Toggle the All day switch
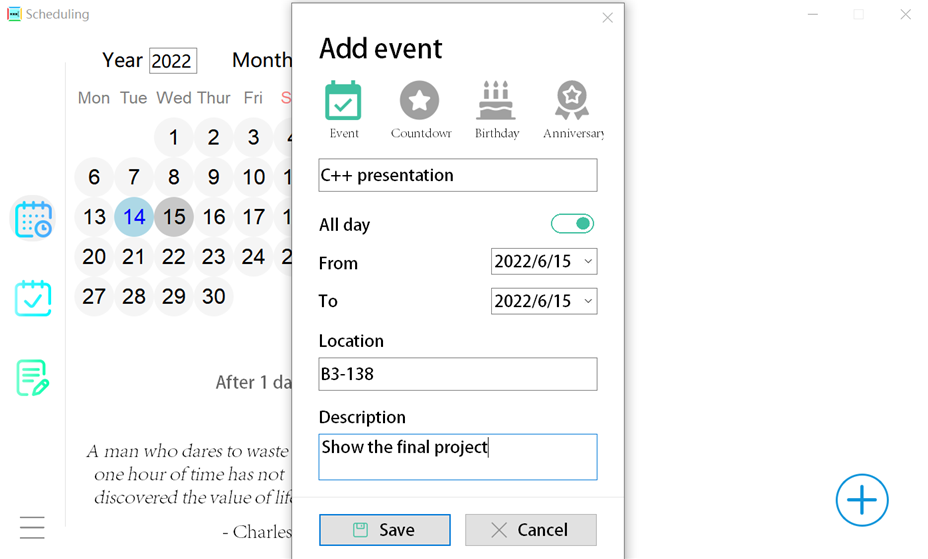 [x=572, y=224]
